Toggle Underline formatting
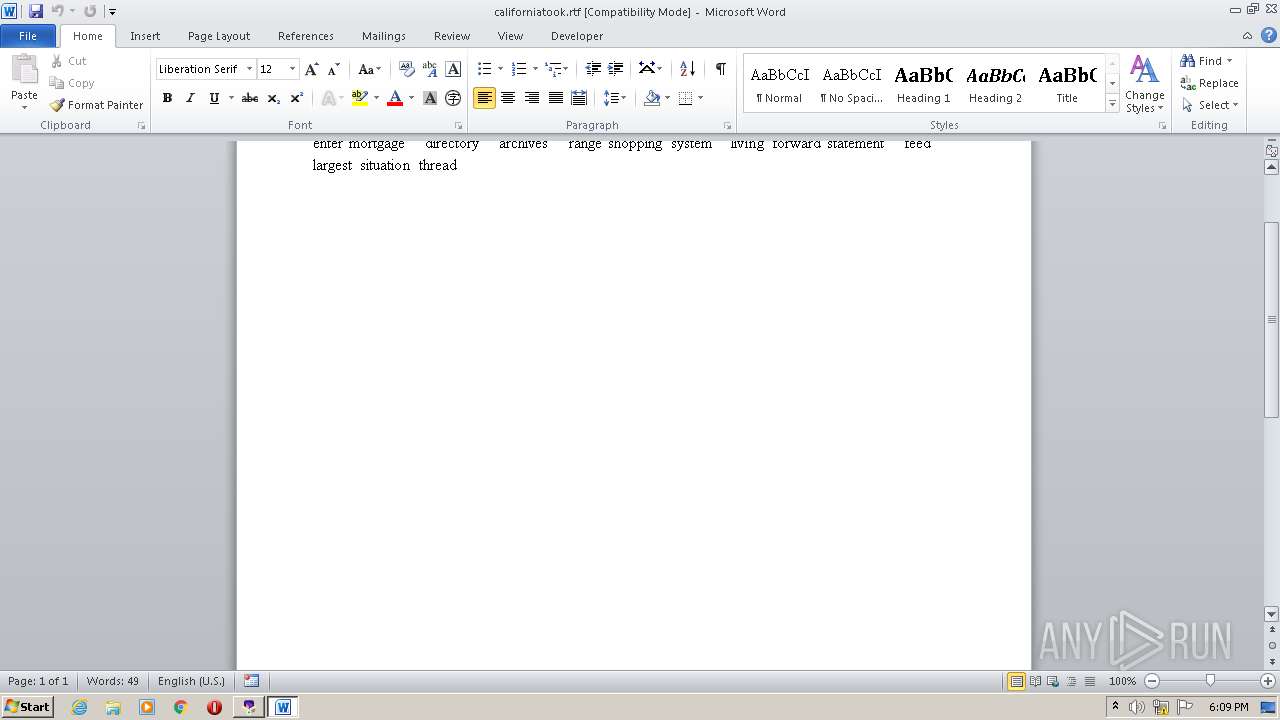The image size is (1280, 720). pos(213,98)
